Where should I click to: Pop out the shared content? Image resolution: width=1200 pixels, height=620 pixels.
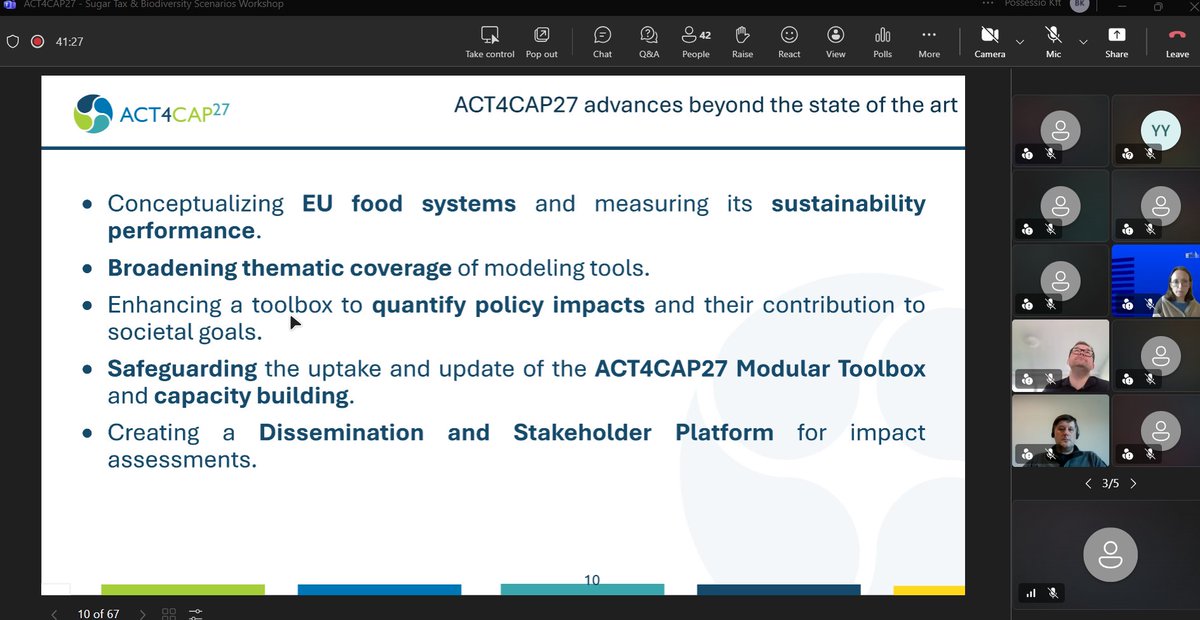click(x=541, y=42)
